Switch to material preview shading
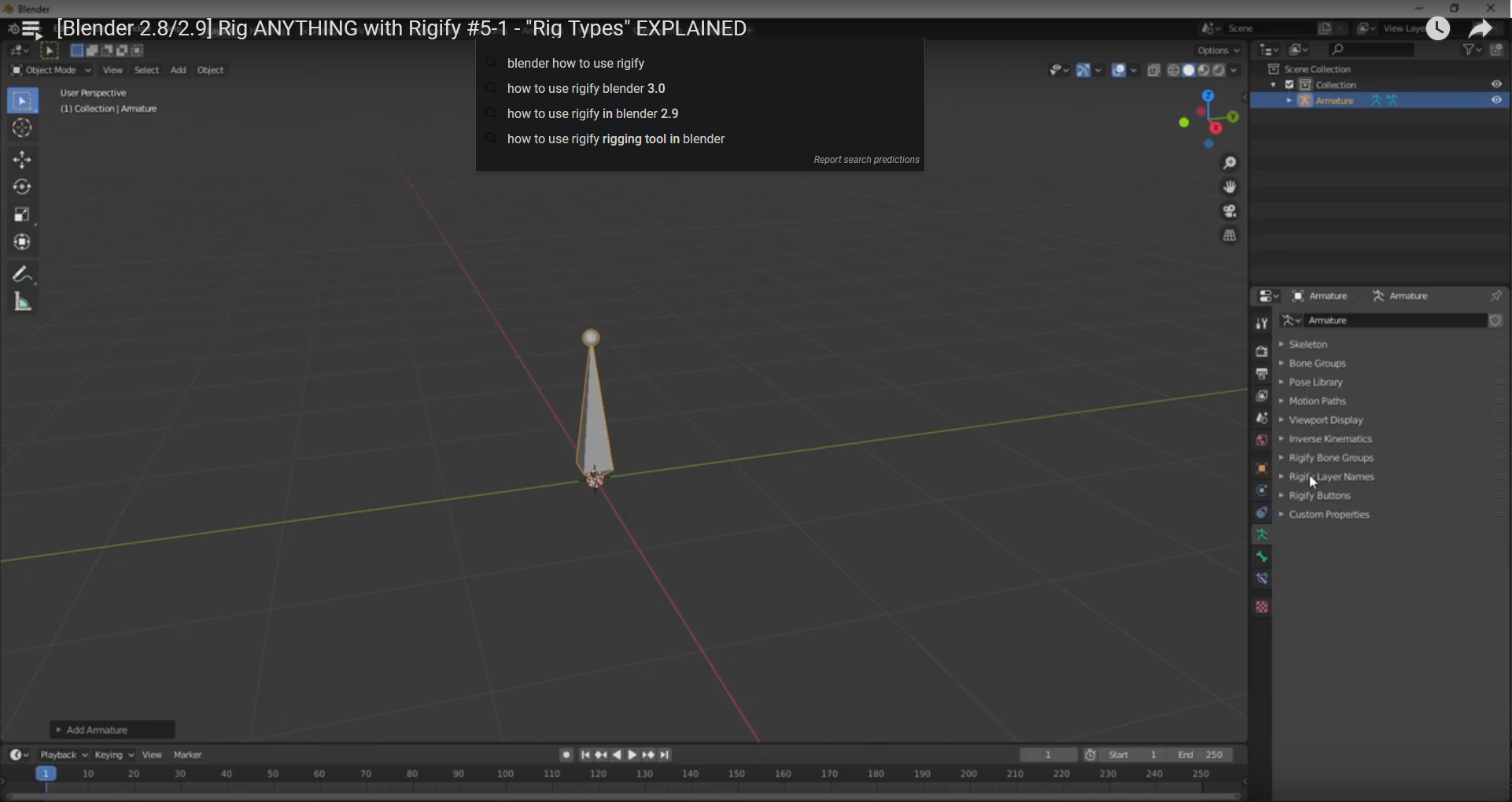 coord(1204,71)
